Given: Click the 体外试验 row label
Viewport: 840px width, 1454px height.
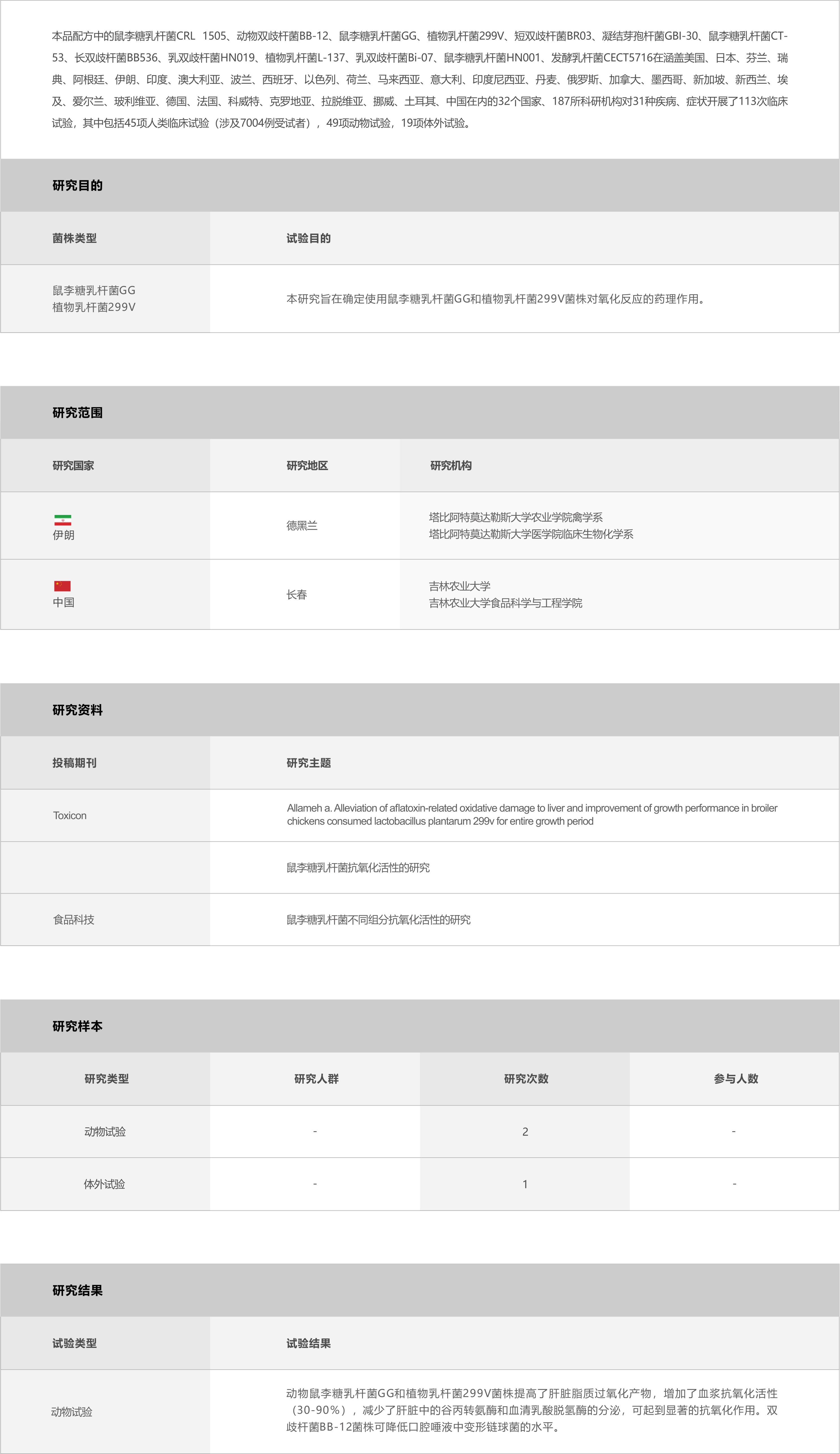Looking at the screenshot, I should (x=104, y=1184).
